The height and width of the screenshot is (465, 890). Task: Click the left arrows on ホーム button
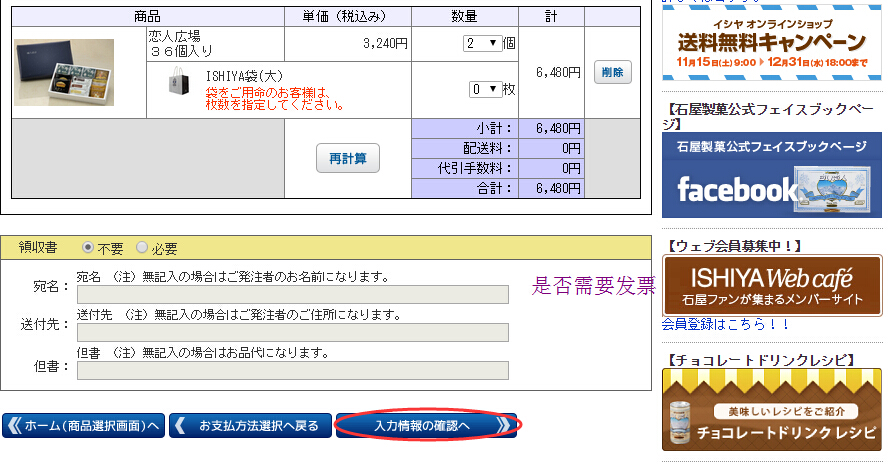[13, 426]
